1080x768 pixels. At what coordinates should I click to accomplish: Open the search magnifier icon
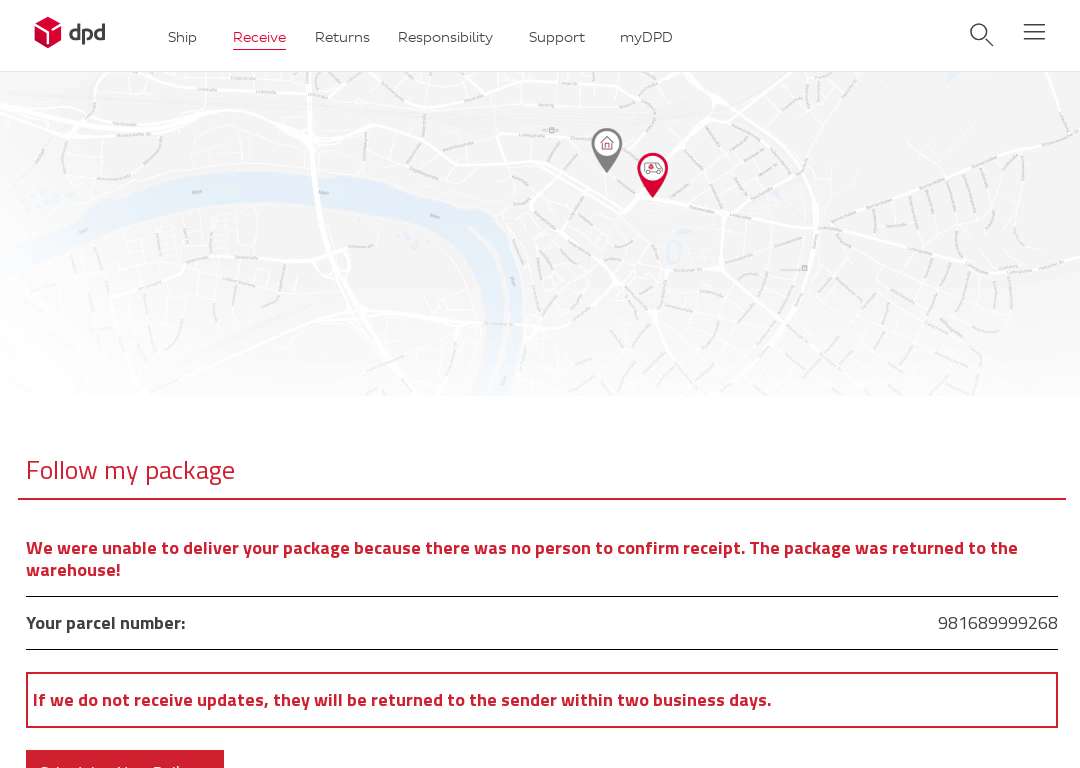(982, 34)
